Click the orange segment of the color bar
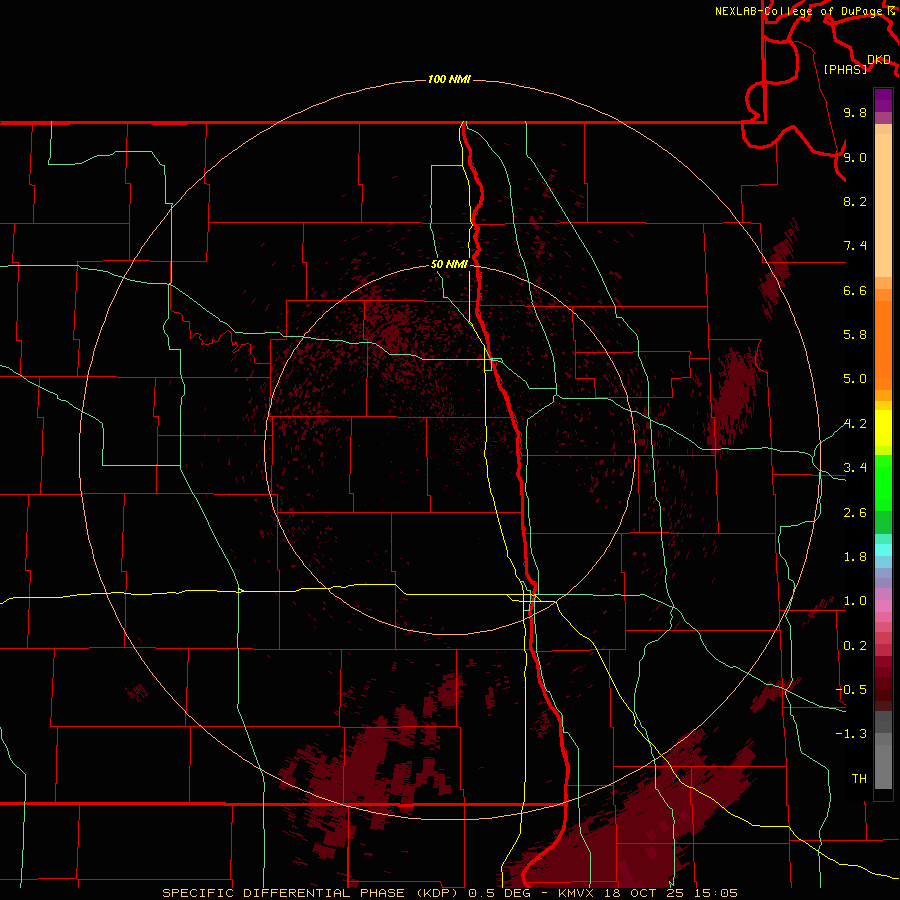The image size is (900, 900). pos(883,344)
